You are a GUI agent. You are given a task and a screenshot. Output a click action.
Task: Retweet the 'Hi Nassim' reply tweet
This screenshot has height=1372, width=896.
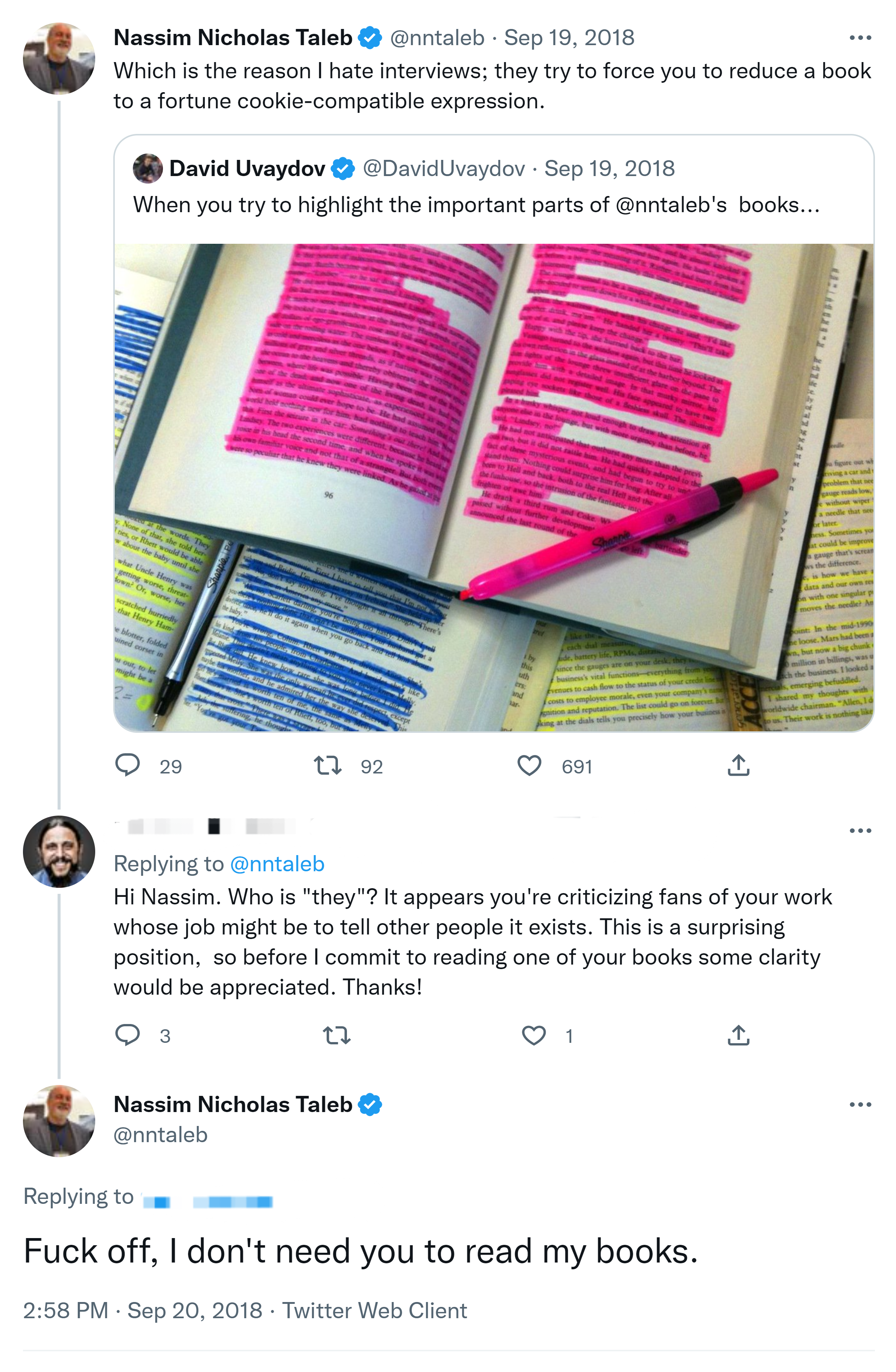337,1035
